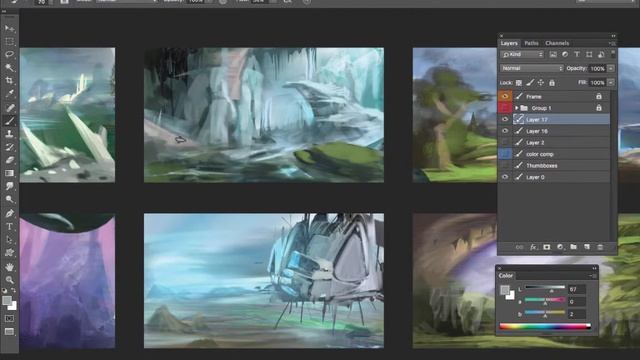
Task: Create a new group folder icon
Action: point(573,247)
